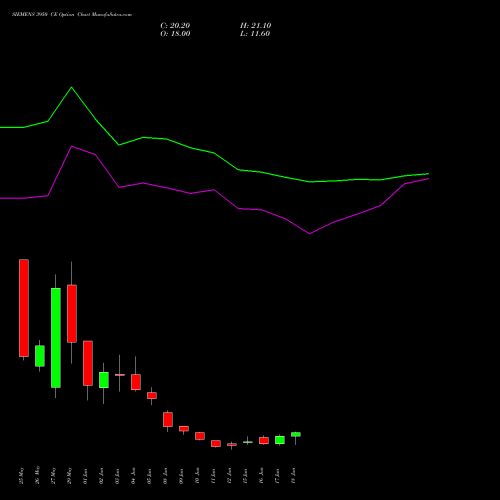
Task: Click the red candle for 04 Jun
Action: pos(136,382)
